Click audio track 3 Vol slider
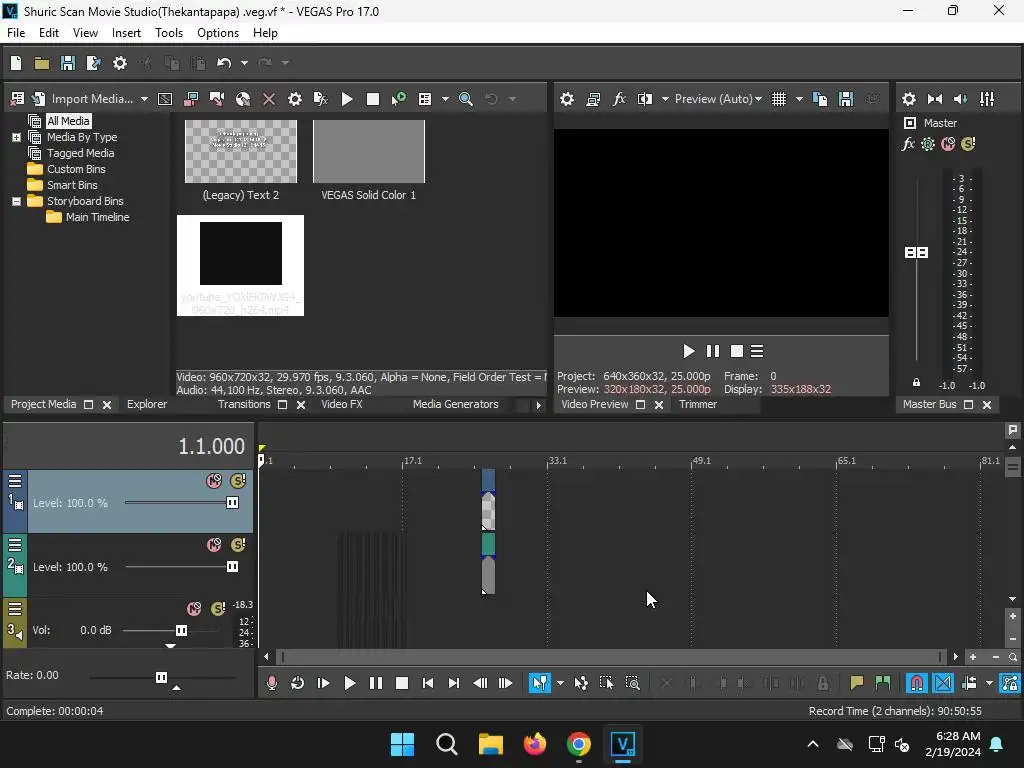The image size is (1024, 768). click(181, 630)
